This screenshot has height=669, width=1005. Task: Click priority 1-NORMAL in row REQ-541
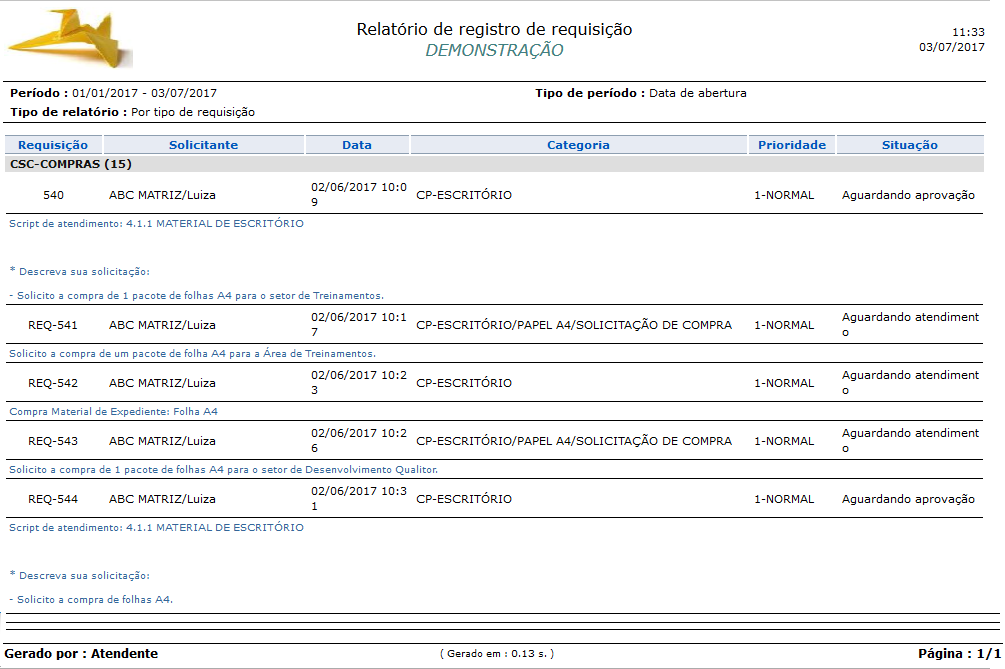(784, 325)
